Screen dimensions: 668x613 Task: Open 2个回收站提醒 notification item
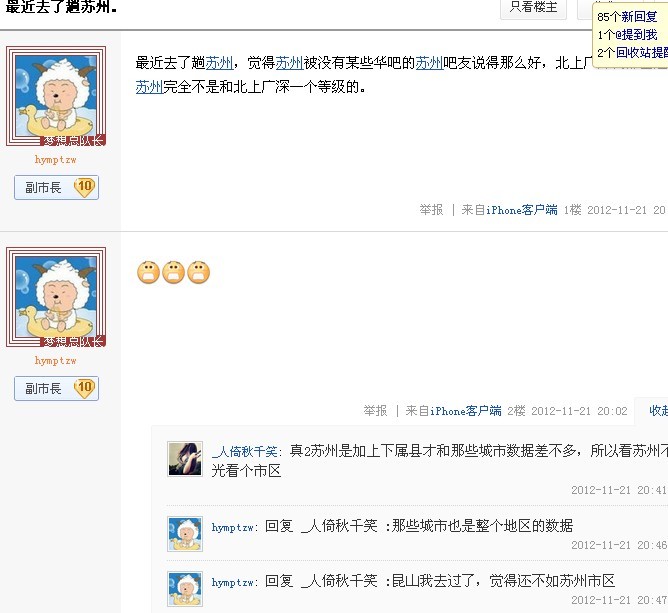632,53
